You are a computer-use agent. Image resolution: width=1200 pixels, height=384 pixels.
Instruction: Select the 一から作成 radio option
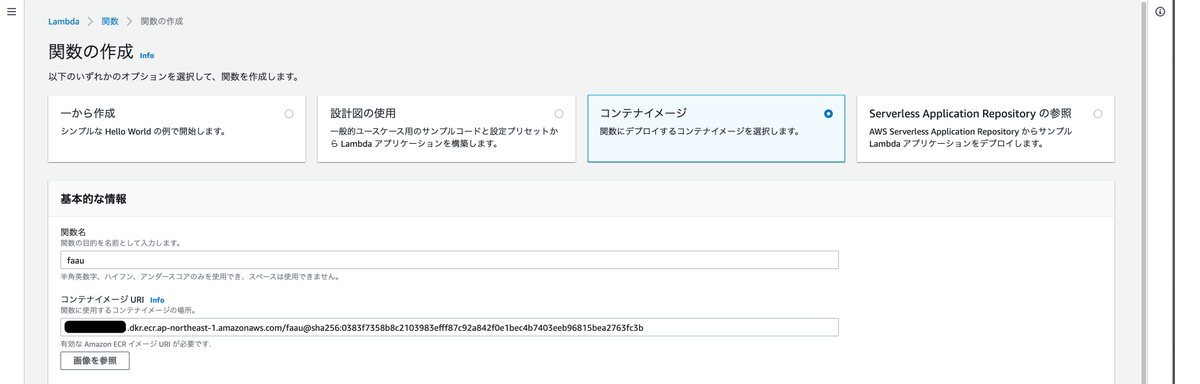tap(289, 114)
